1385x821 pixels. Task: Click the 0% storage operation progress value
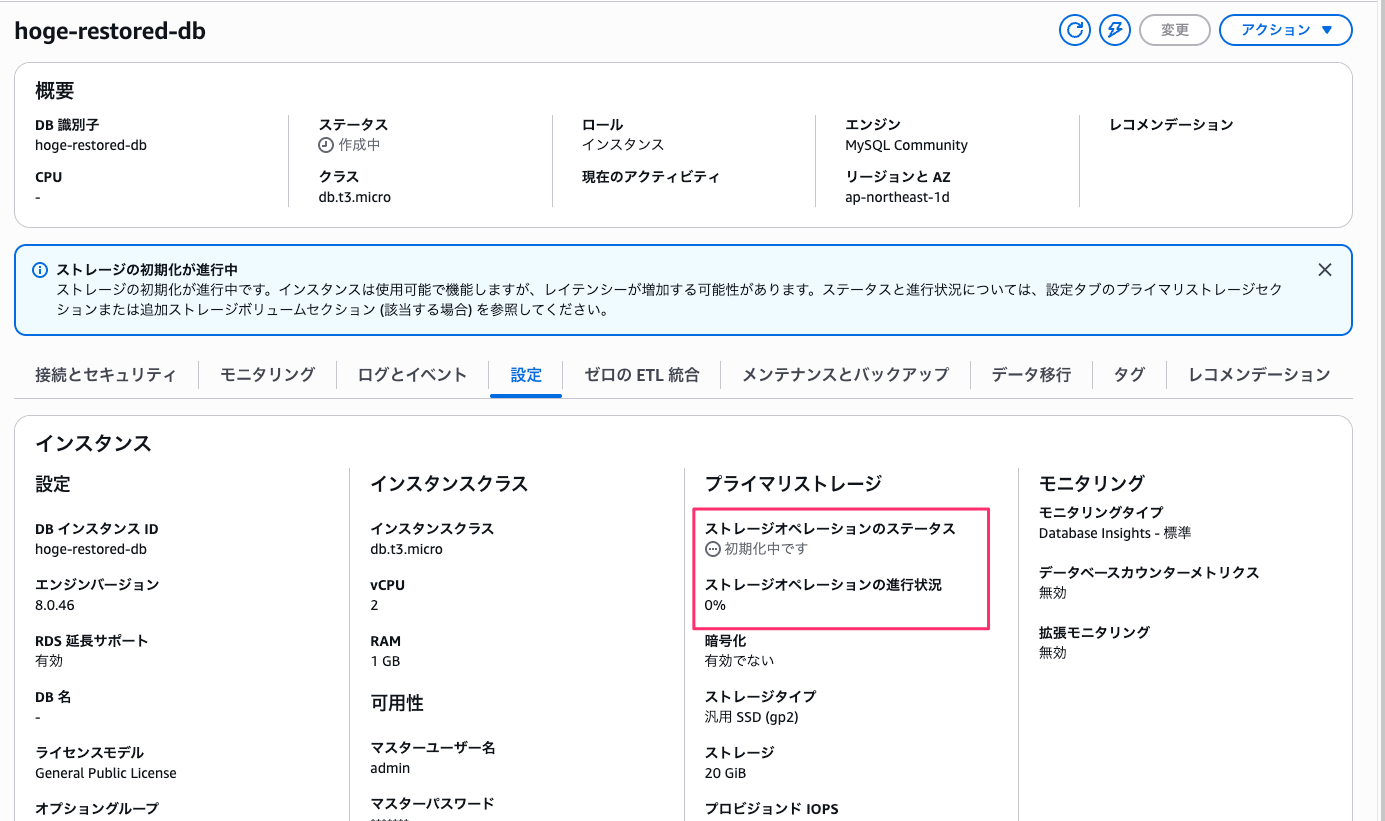[x=715, y=605]
